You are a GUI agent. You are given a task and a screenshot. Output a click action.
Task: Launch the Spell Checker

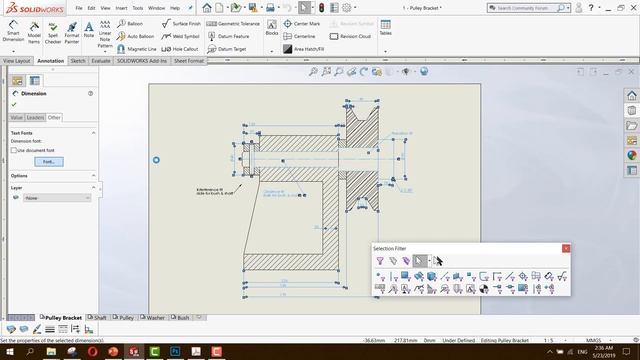(53, 33)
